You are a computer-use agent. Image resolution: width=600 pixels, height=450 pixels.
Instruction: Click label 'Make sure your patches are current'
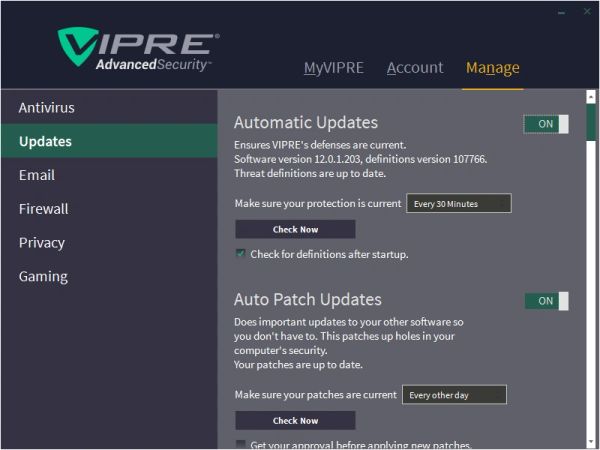point(316,395)
